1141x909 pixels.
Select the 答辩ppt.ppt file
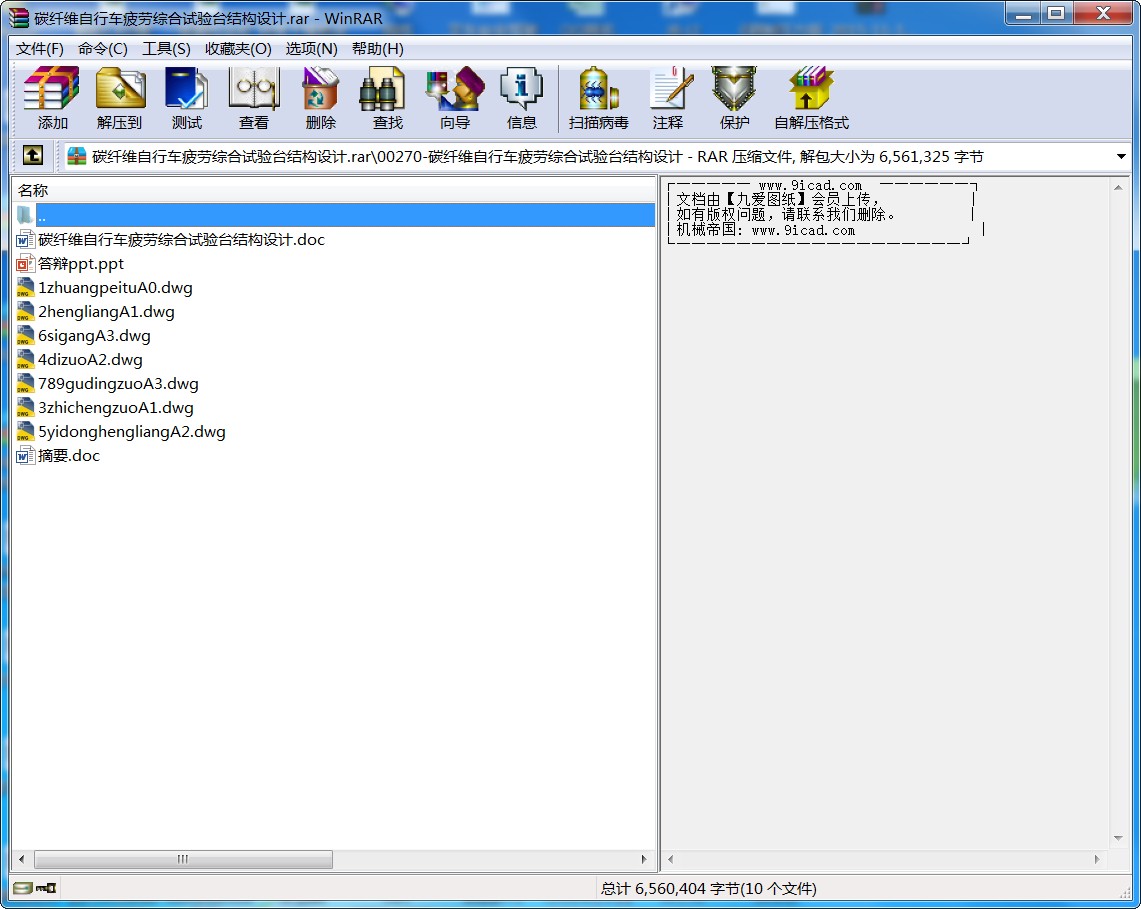click(81, 264)
